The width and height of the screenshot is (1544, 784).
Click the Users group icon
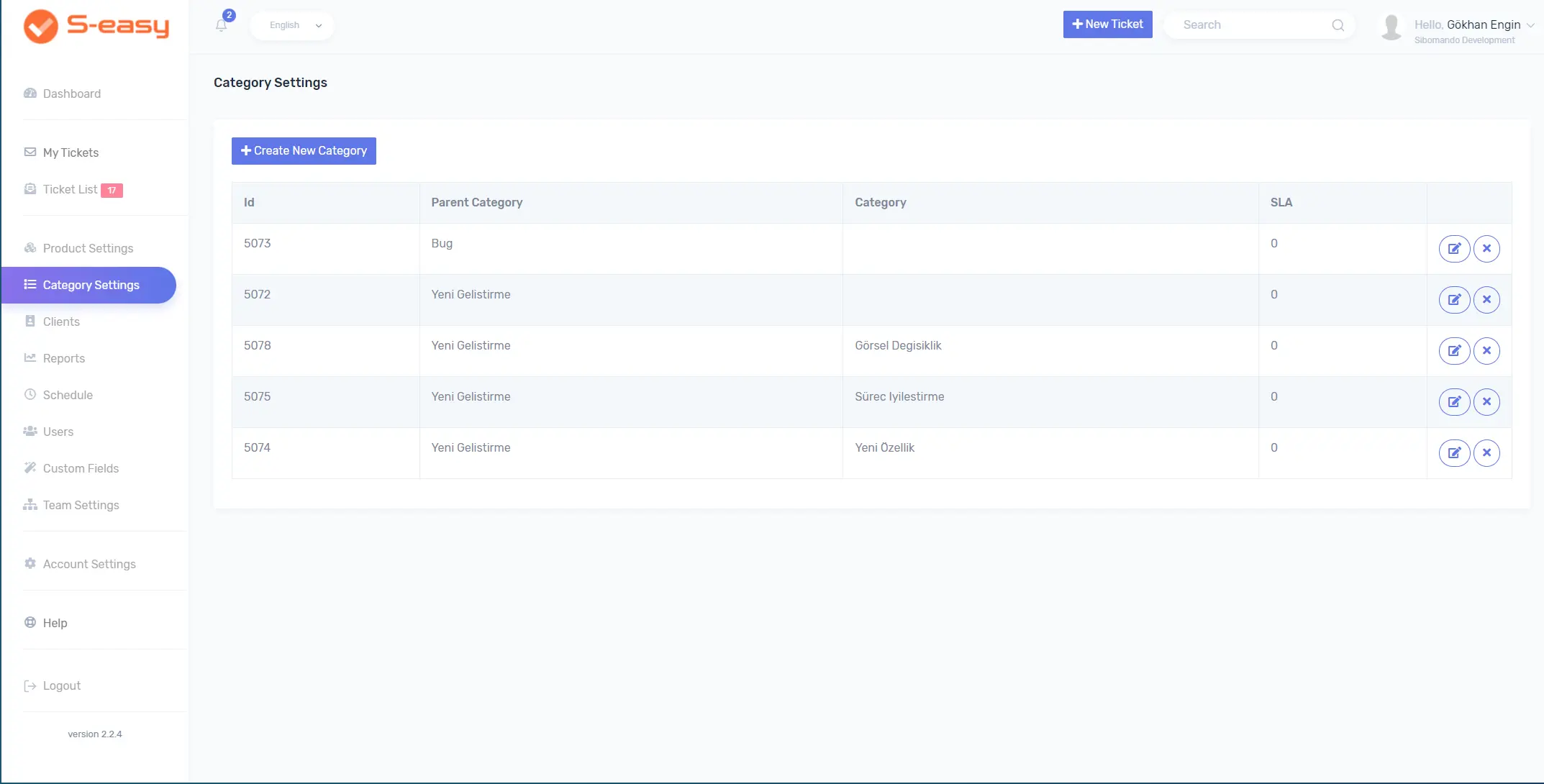30,432
